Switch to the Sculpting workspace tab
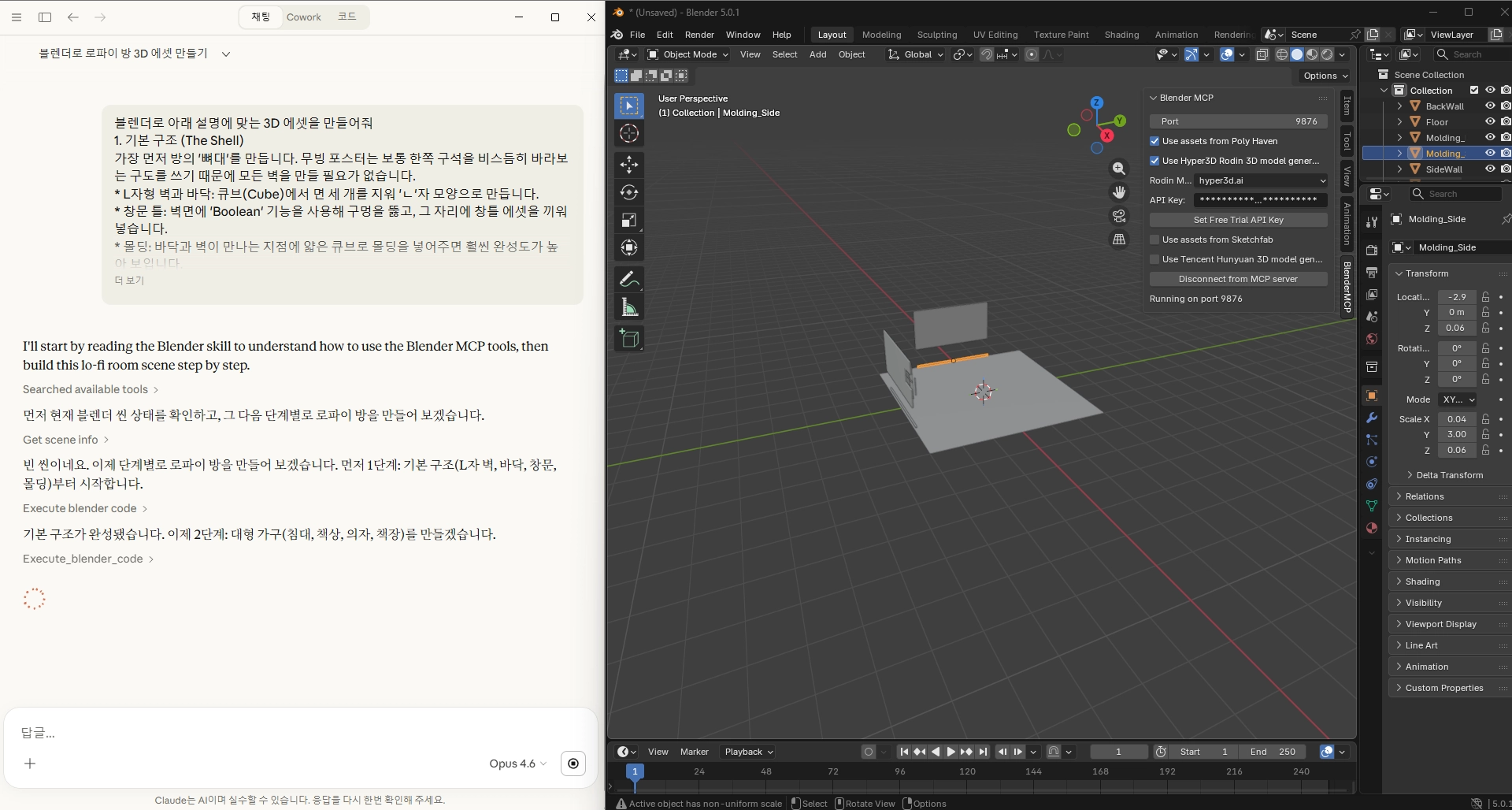Screen dimensions: 1512x810 coord(936,35)
